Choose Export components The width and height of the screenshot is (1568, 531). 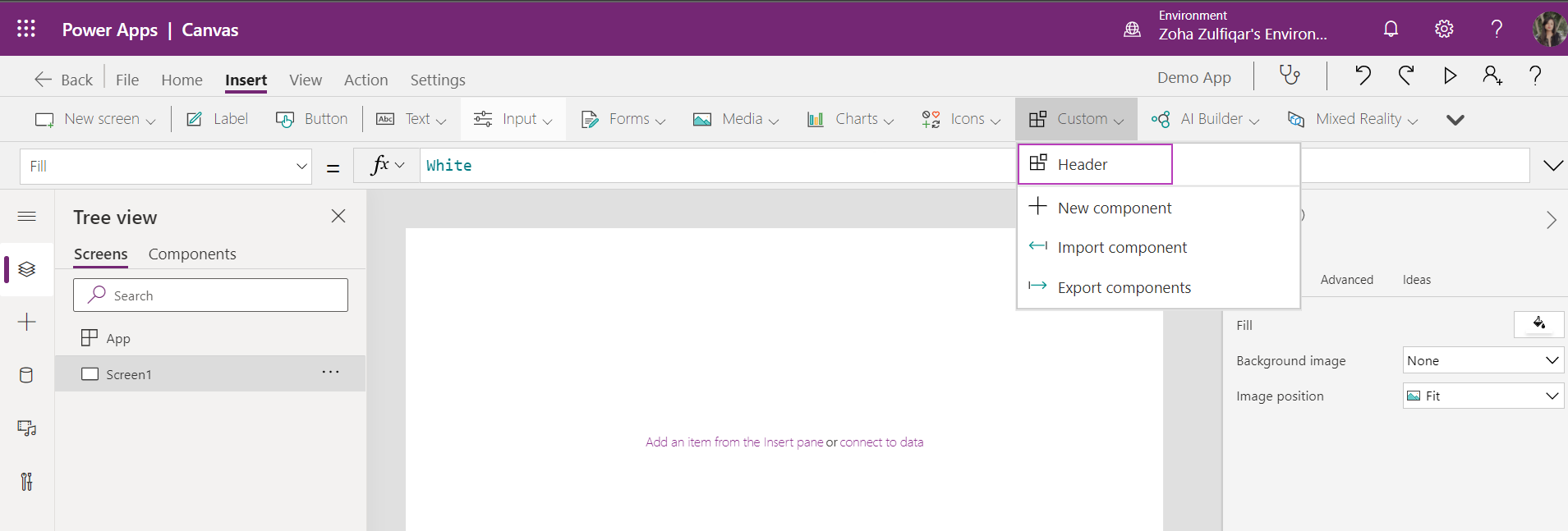coord(1158,287)
